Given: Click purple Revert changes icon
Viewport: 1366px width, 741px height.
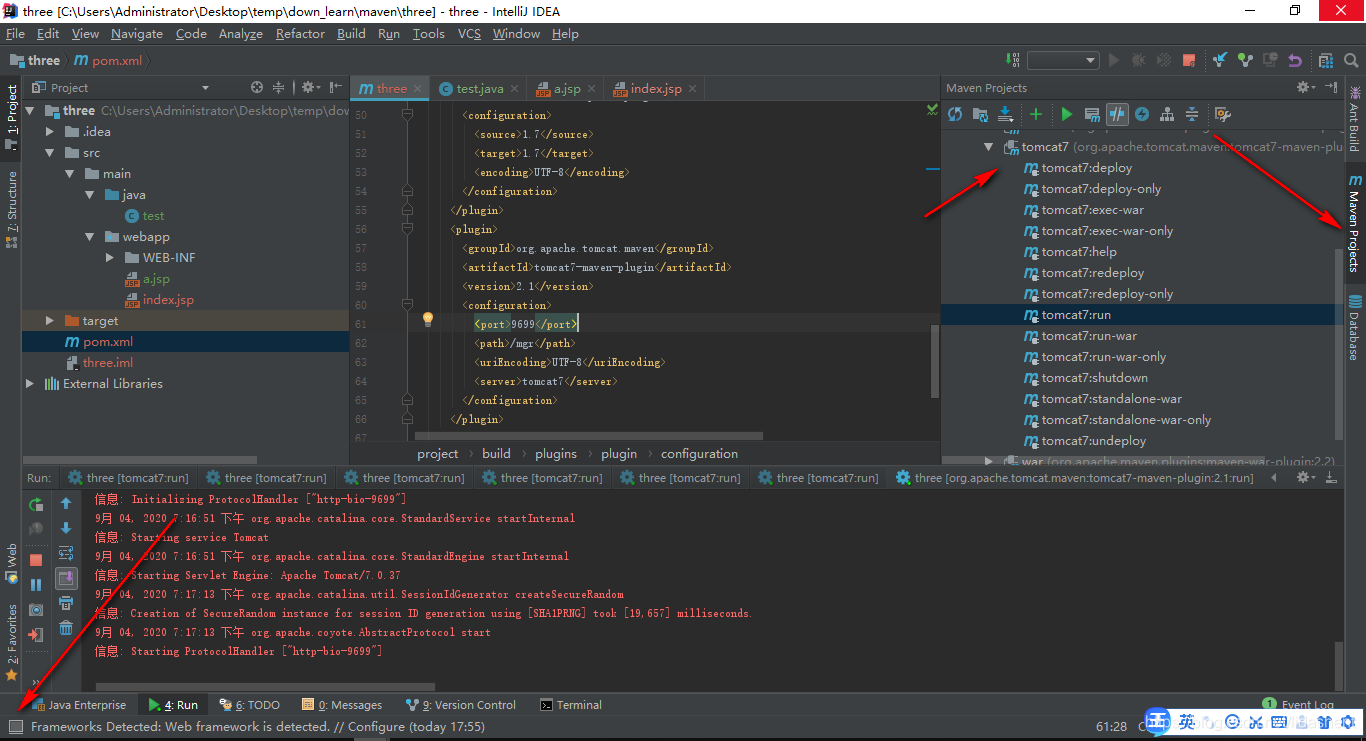Looking at the screenshot, I should 1295,60.
